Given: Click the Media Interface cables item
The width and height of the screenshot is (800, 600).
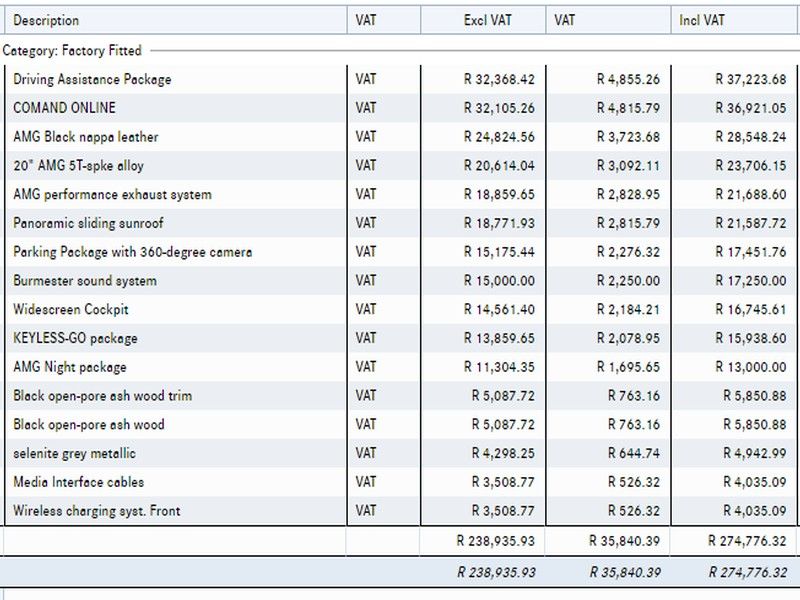Looking at the screenshot, I should 78,482.
